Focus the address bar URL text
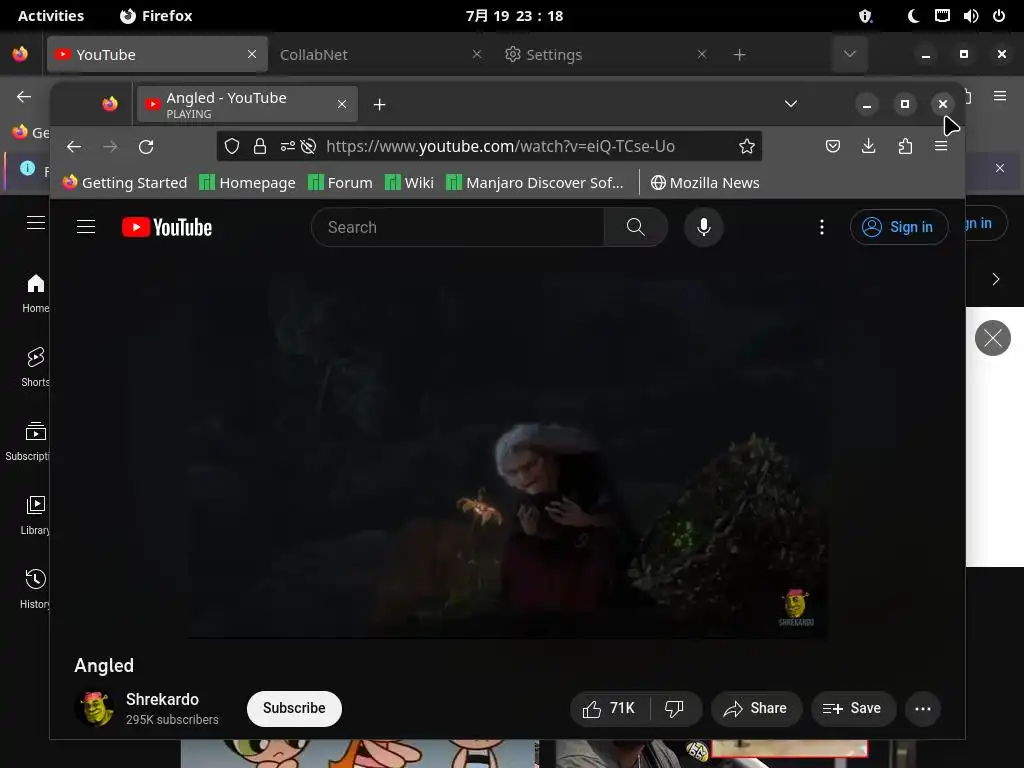 tap(500, 146)
